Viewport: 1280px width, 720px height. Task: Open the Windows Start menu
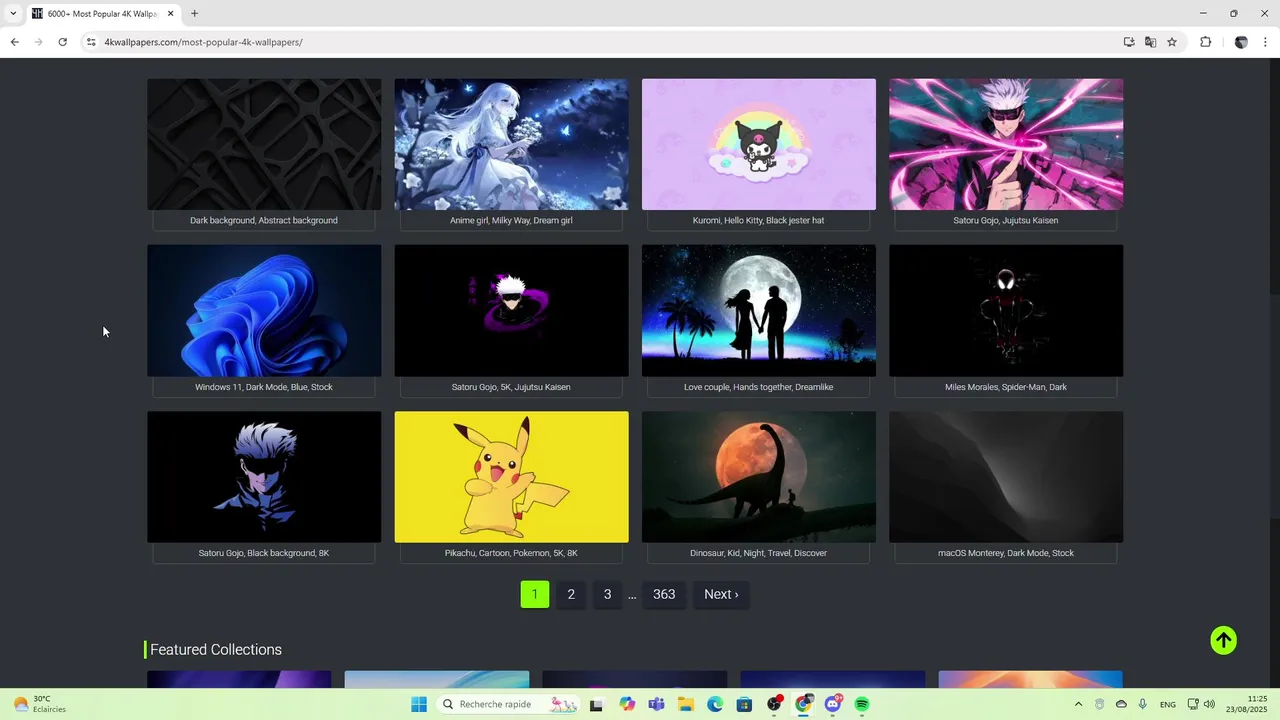(x=419, y=704)
